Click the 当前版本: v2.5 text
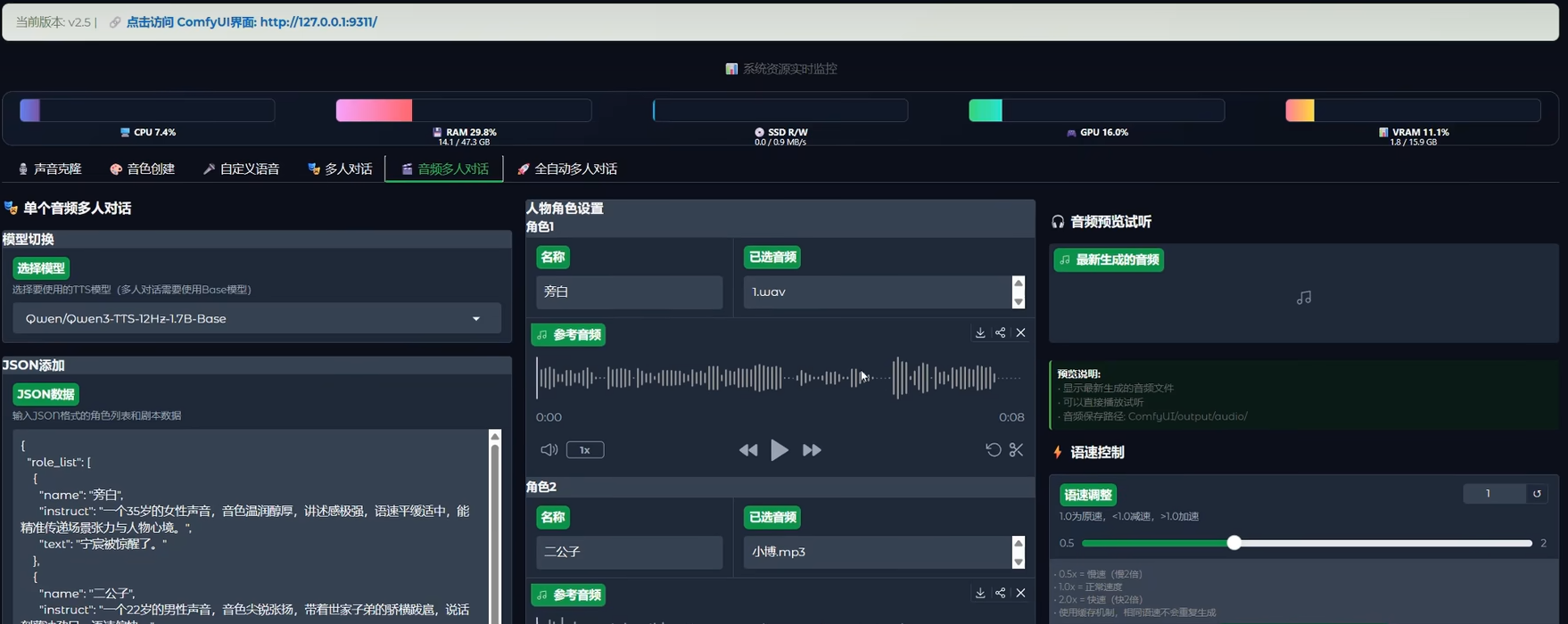1568x624 pixels. coord(54,22)
